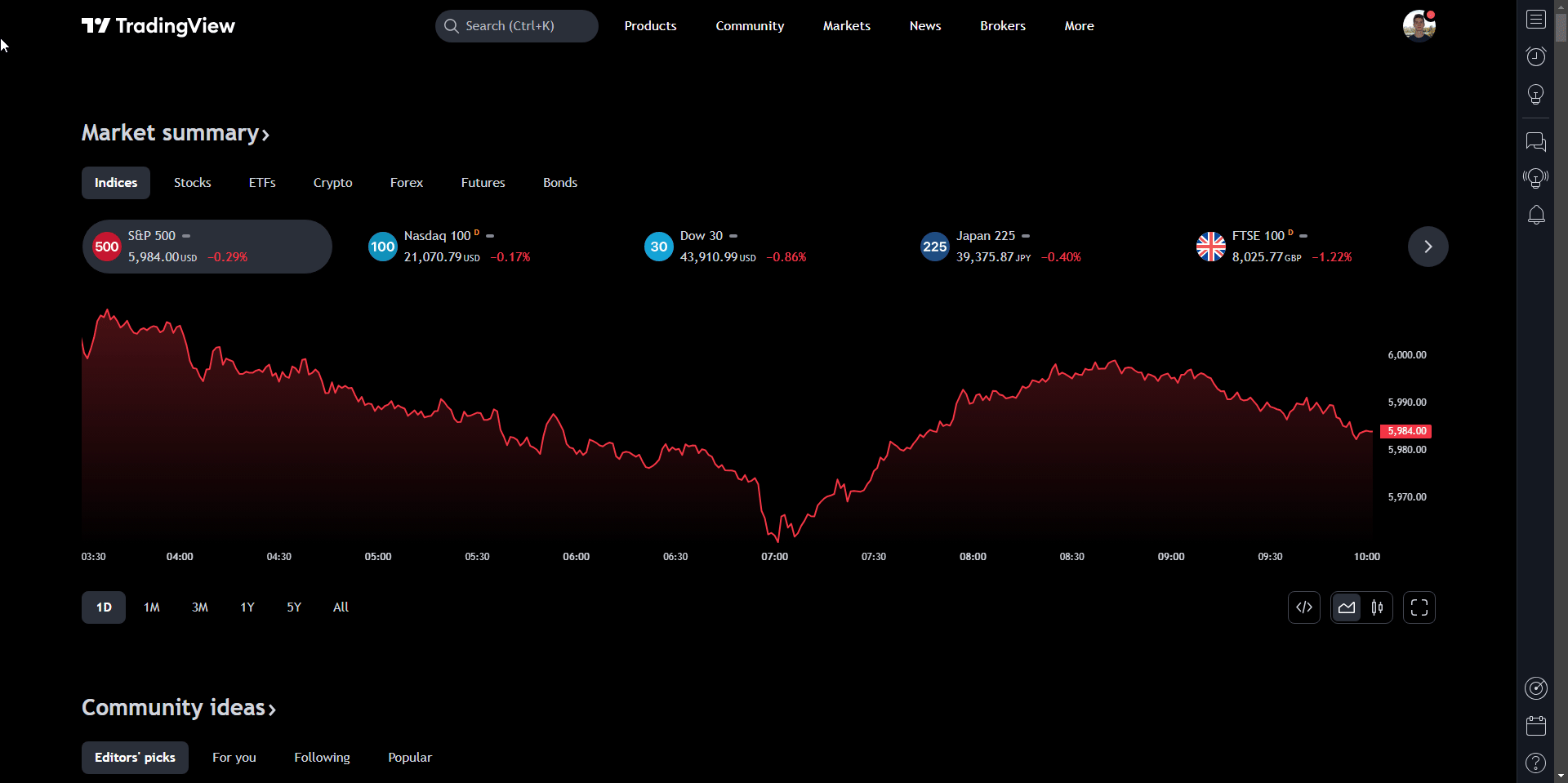Open the economic Calendar icon
Viewport: 1568px width, 783px height.
click(1536, 726)
